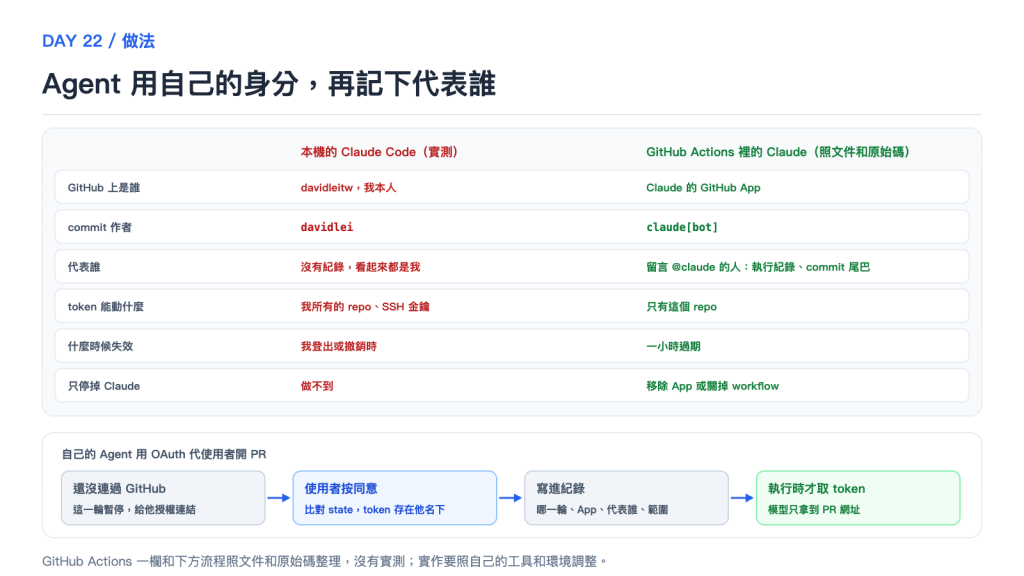The width and height of the screenshot is (1024, 576).
Task: Click subtitle '比對 state，token 存在他名下'
Action: [x=374, y=509]
